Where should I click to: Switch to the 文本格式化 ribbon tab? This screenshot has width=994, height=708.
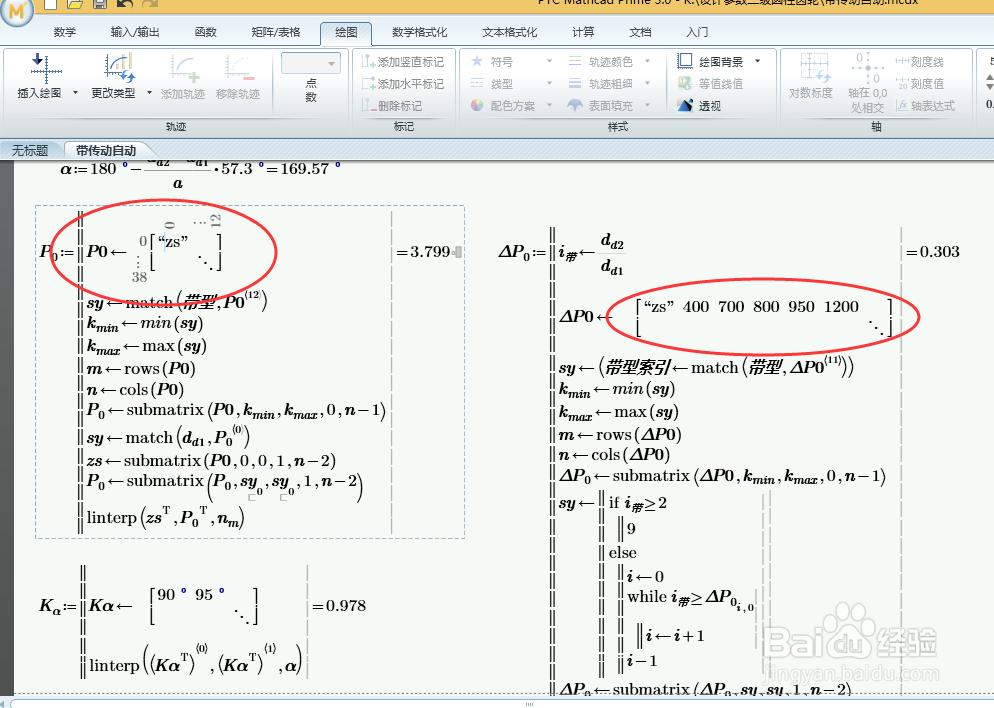pos(510,32)
